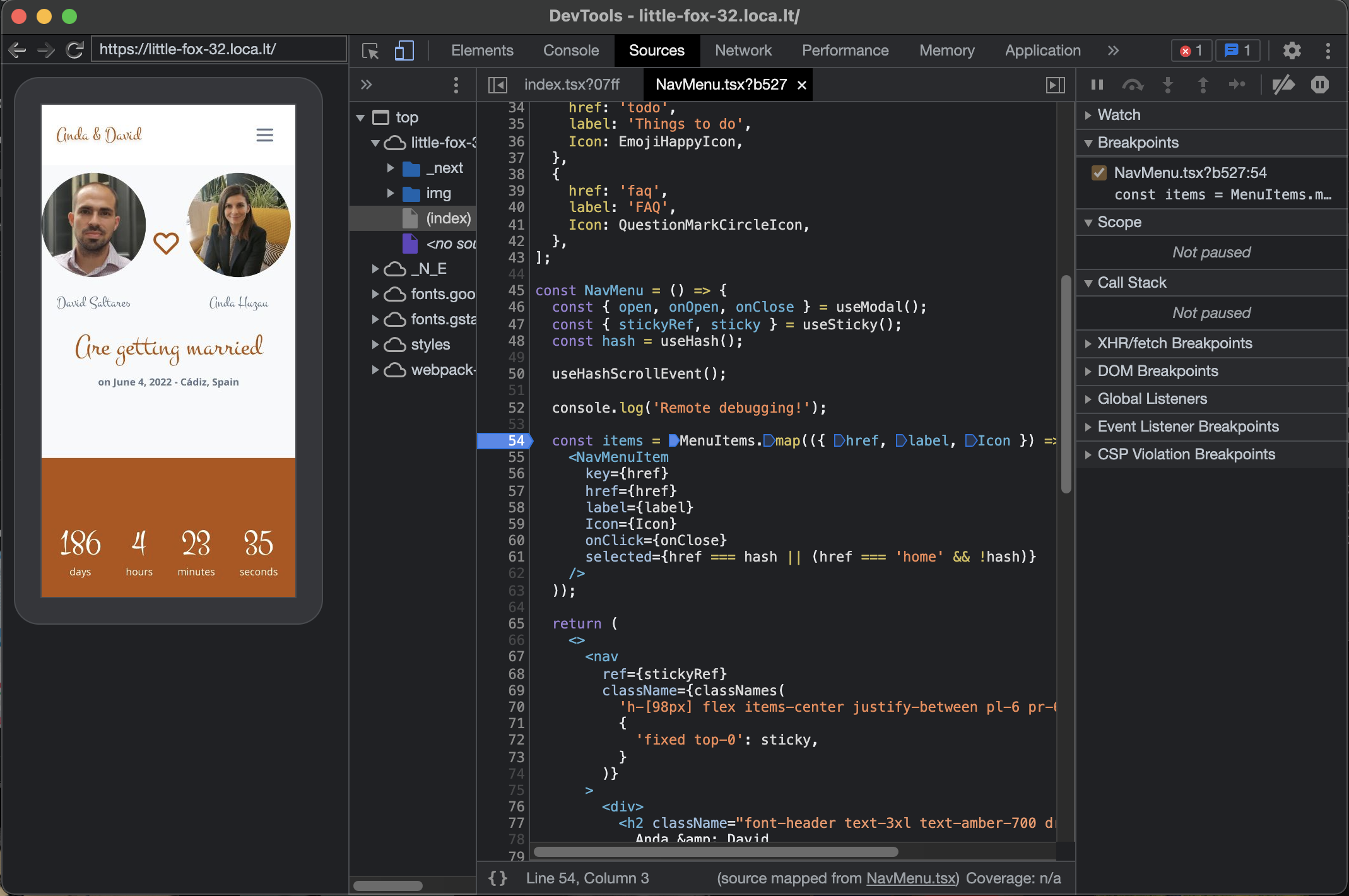The width and height of the screenshot is (1349, 896).
Task: Select the NavMenu.tsx?b527 open file tab
Action: (x=719, y=84)
